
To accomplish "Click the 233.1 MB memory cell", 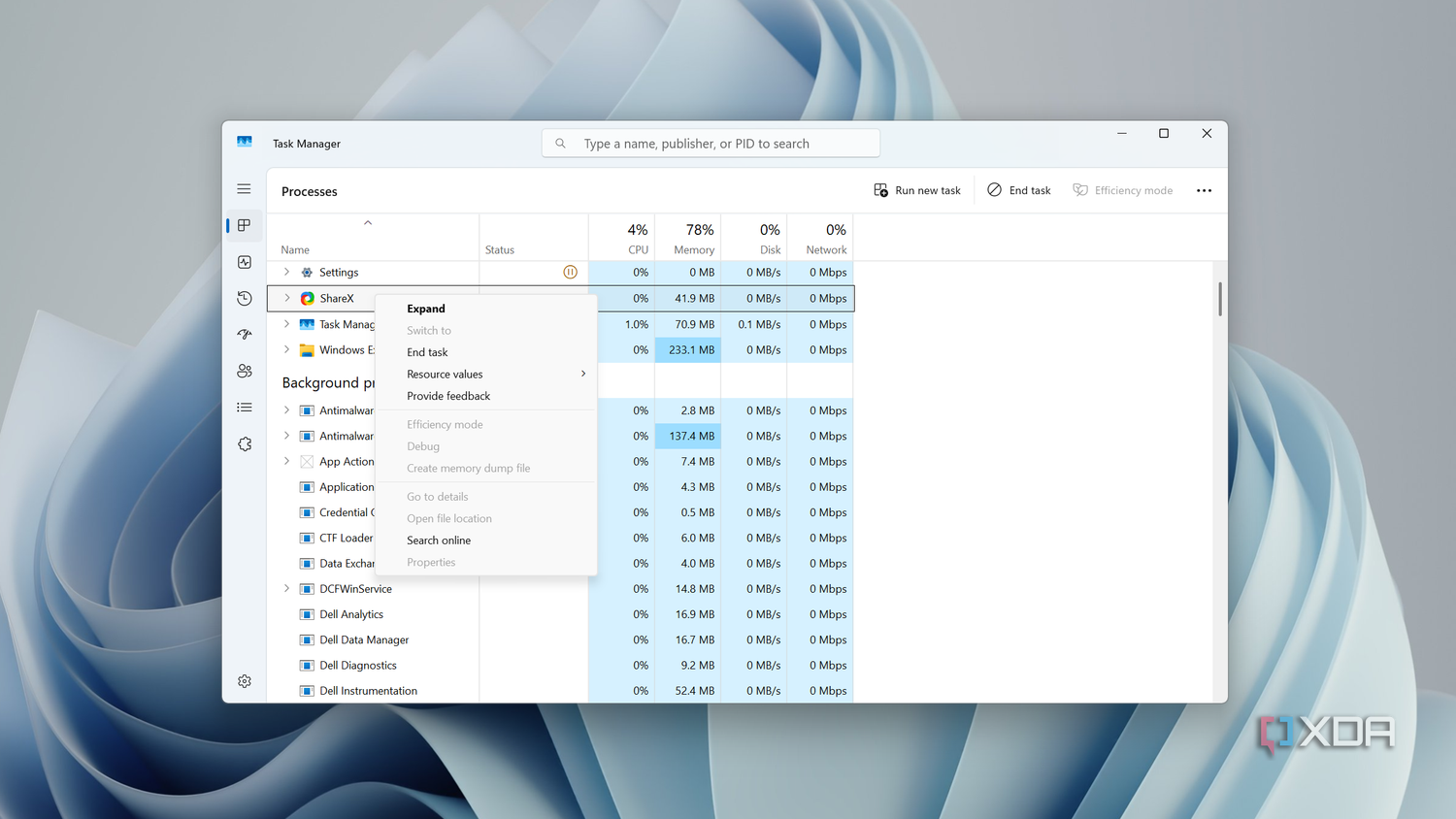I will pyautogui.click(x=688, y=350).
